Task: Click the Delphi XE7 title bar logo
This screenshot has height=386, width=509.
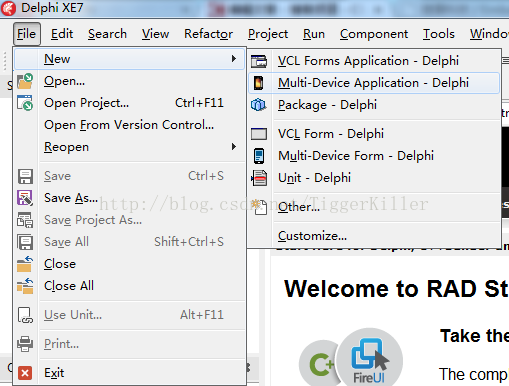Action: click(8, 8)
